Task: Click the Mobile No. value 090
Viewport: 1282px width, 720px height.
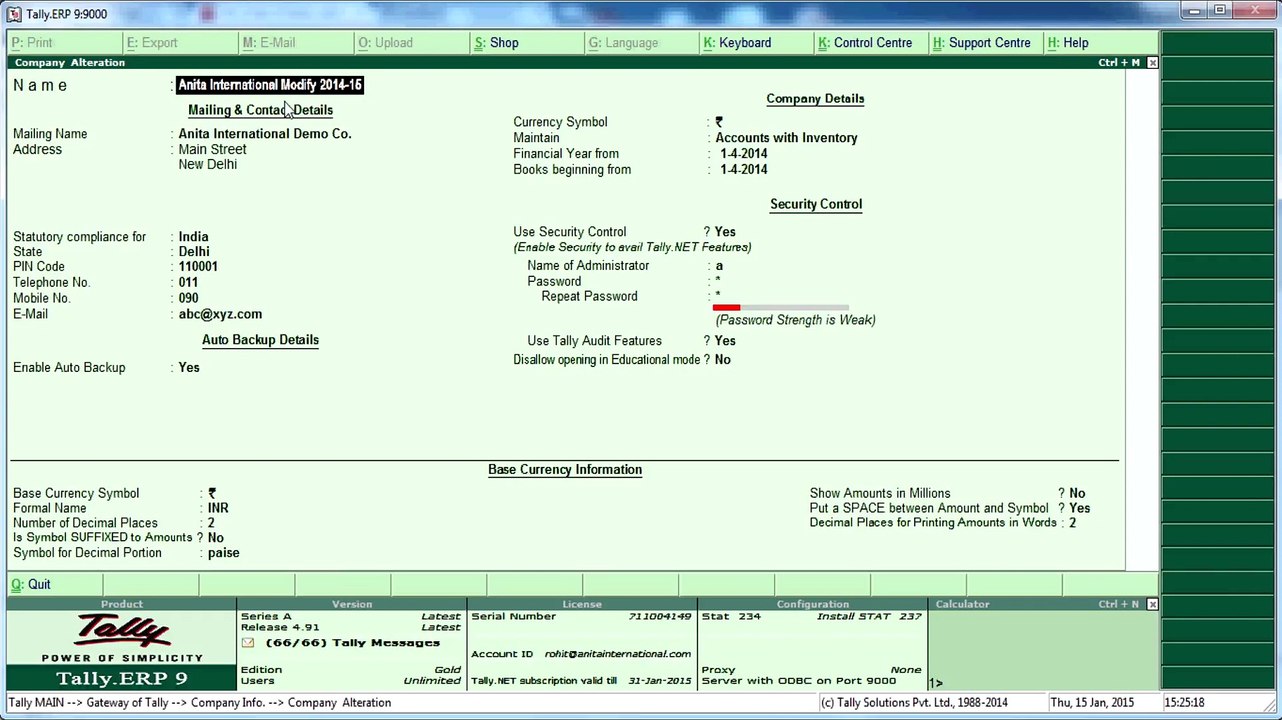Action: click(x=188, y=299)
